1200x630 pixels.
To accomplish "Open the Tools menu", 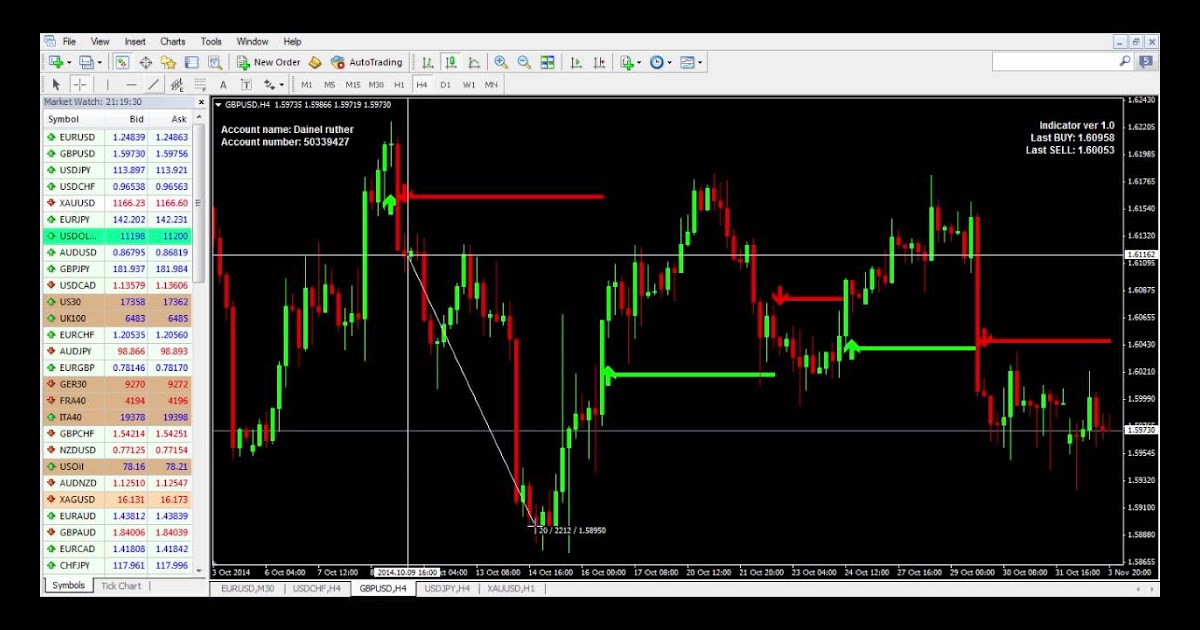I will [x=211, y=42].
